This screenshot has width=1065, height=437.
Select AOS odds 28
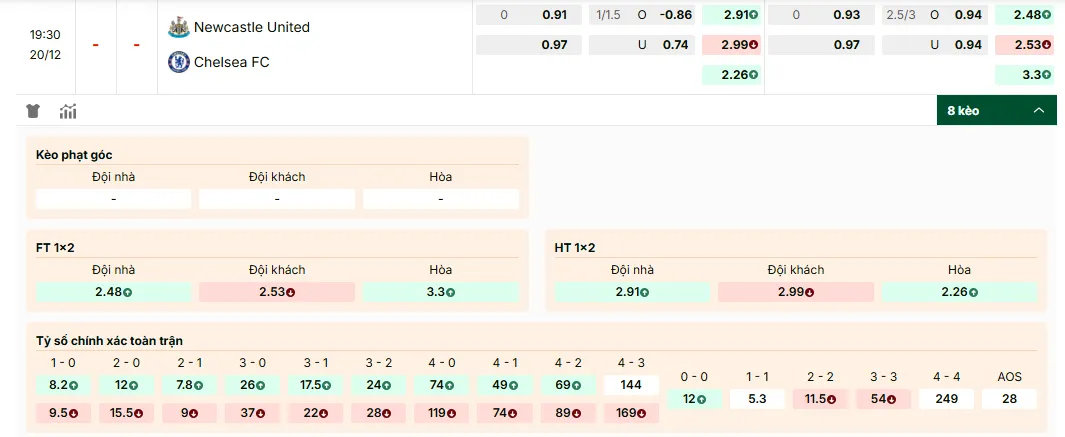[1009, 399]
